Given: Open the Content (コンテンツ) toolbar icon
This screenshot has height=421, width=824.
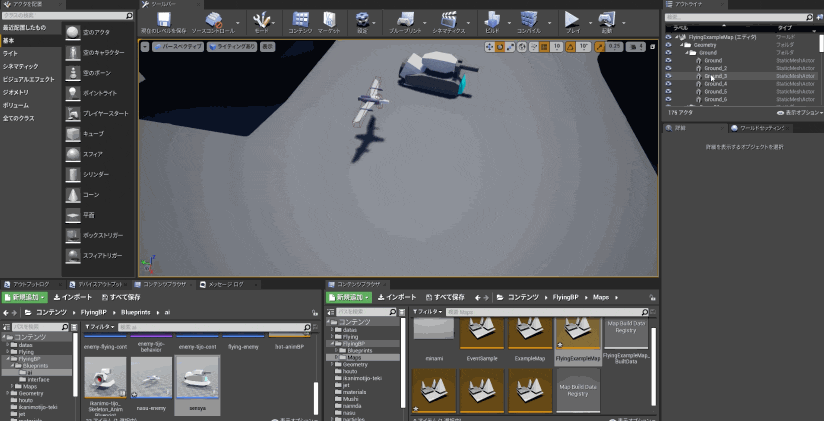Looking at the screenshot, I should pos(301,23).
